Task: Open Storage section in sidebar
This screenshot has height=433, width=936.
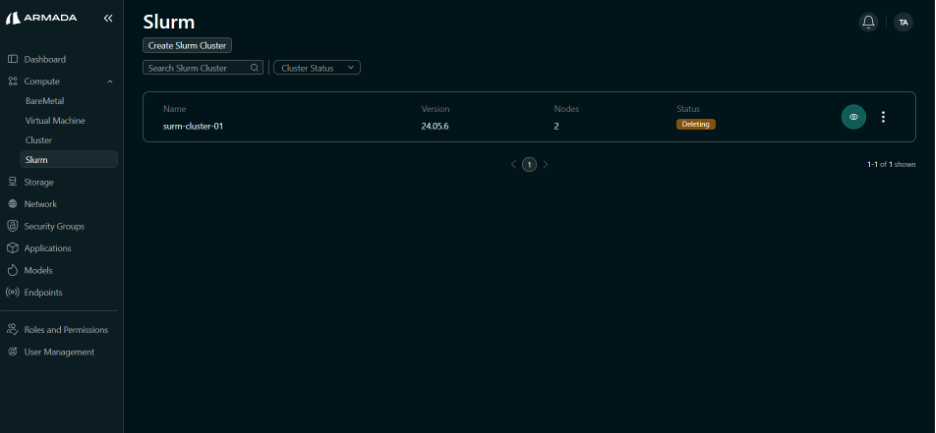Action: pos(38,182)
